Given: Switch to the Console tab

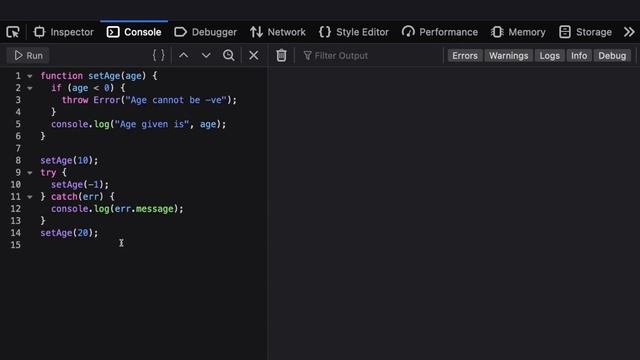Looking at the screenshot, I should coord(134,32).
